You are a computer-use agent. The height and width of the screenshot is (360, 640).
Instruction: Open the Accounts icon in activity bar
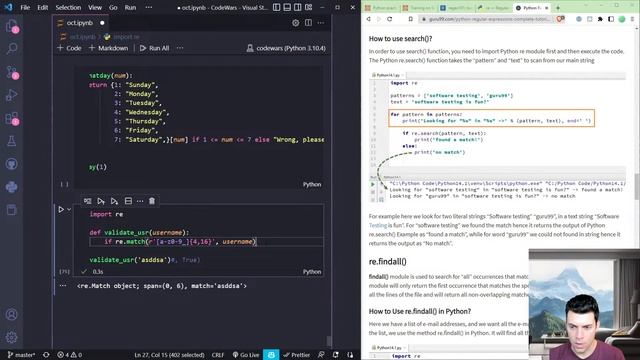click(11, 315)
